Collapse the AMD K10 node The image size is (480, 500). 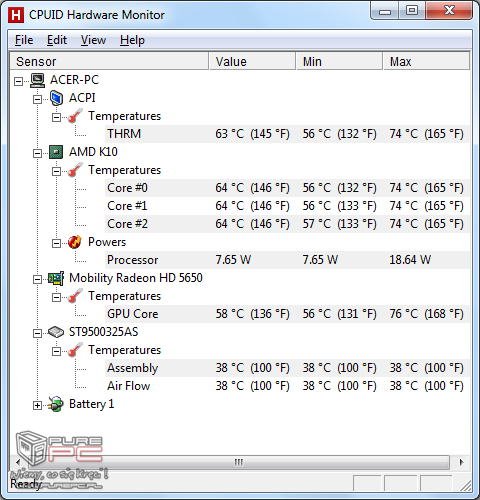pyautogui.click(x=37, y=153)
